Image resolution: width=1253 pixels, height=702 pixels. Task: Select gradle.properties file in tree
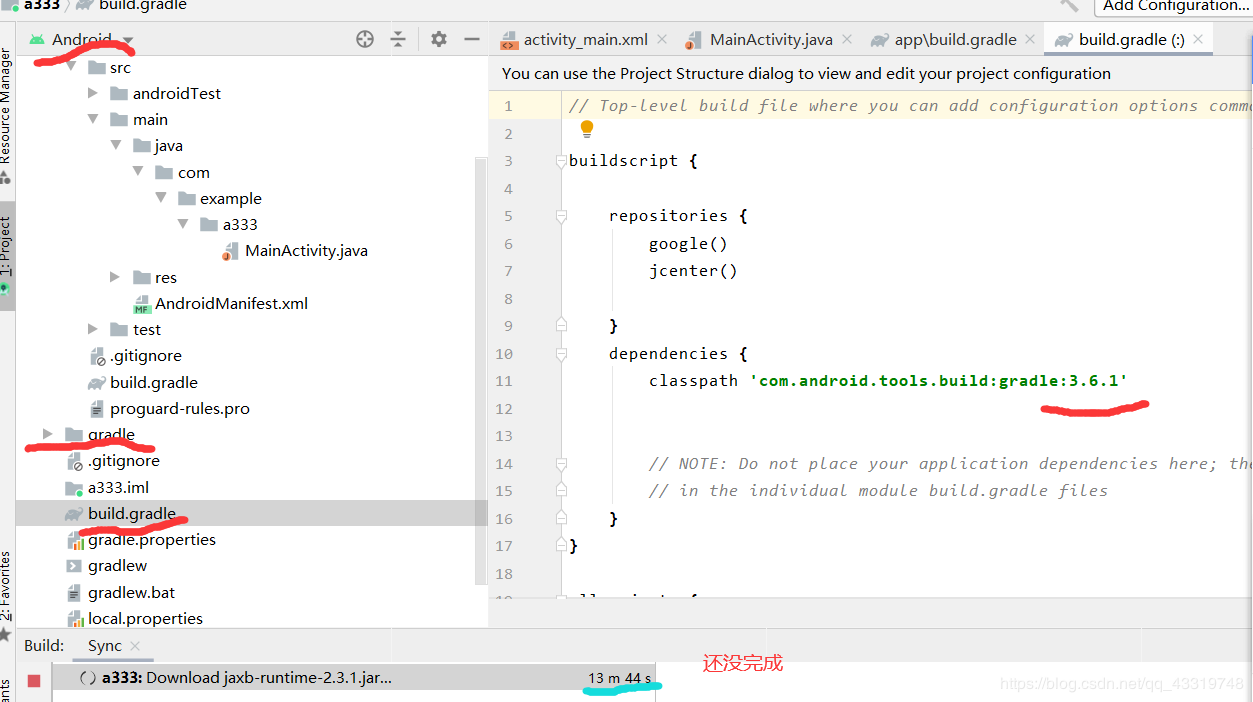click(x=151, y=540)
